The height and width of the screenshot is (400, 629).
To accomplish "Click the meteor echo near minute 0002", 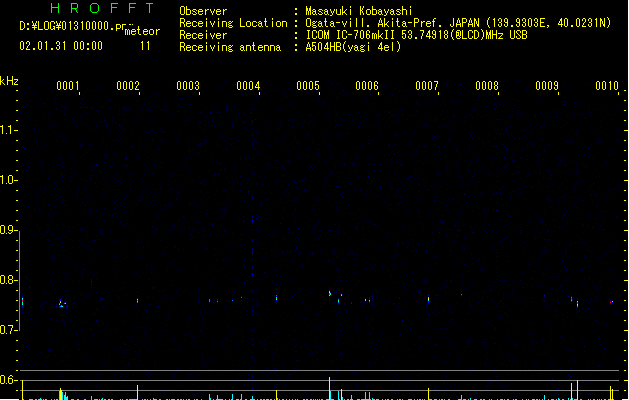I will tap(138, 300).
